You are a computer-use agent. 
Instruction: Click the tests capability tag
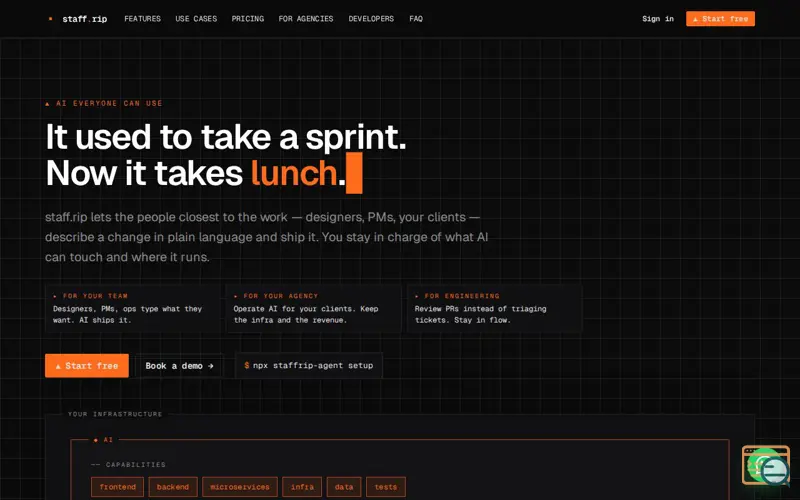click(386, 487)
